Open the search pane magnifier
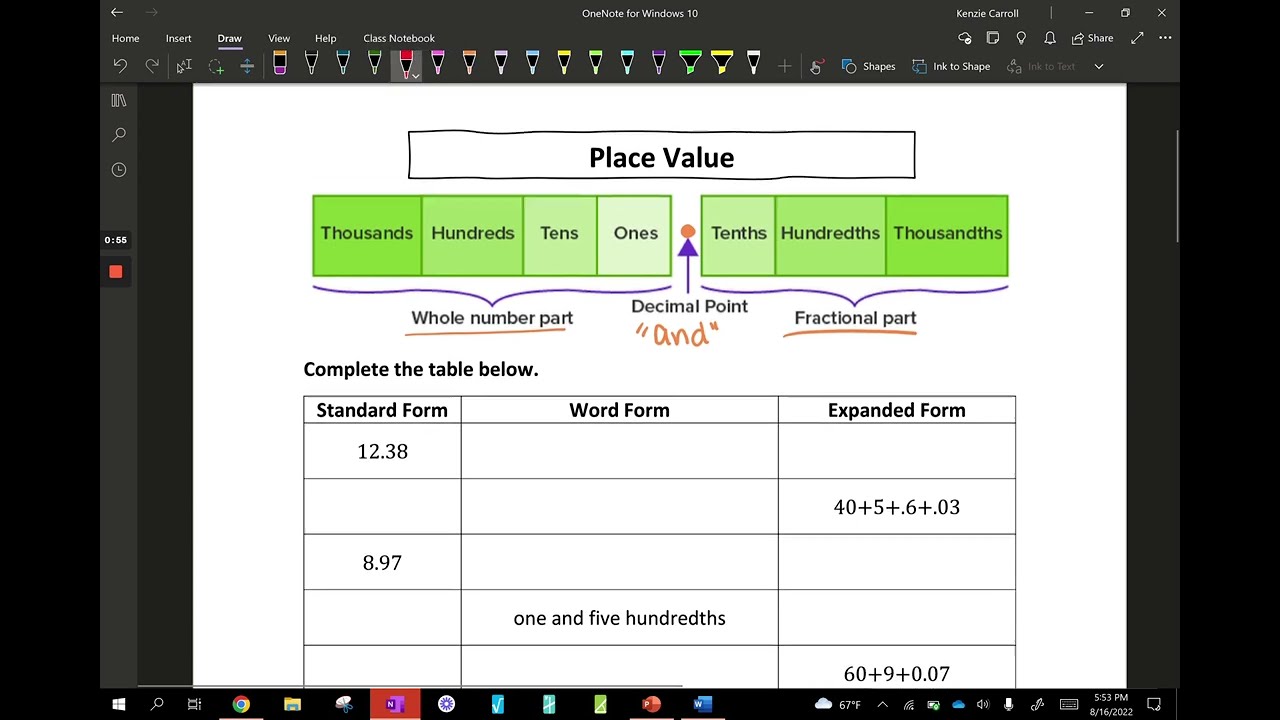 (119, 134)
